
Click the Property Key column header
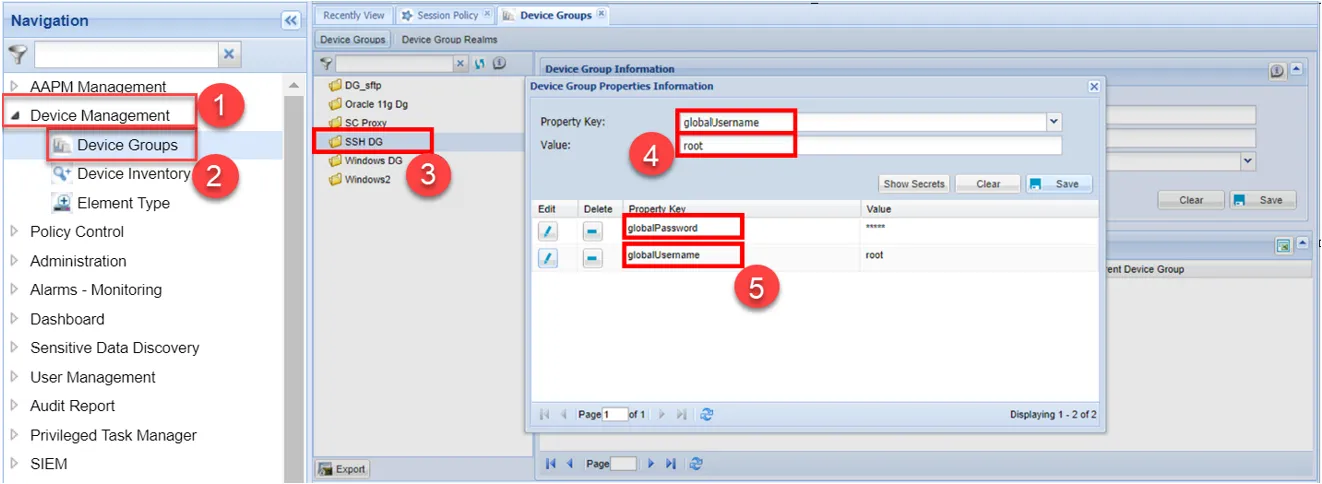pyautogui.click(x=741, y=209)
